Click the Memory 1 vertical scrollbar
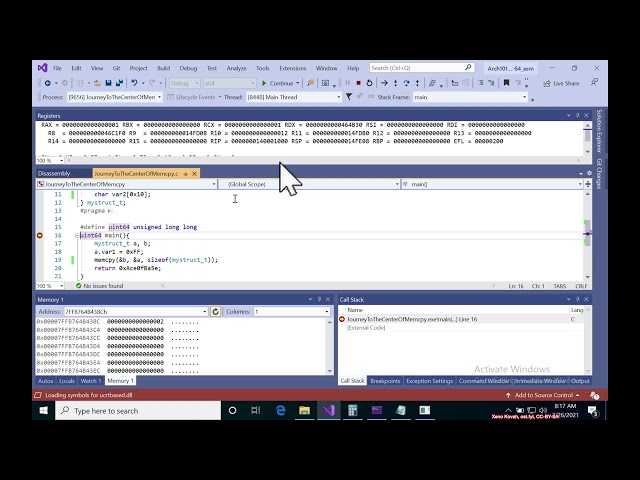 (x=330, y=346)
